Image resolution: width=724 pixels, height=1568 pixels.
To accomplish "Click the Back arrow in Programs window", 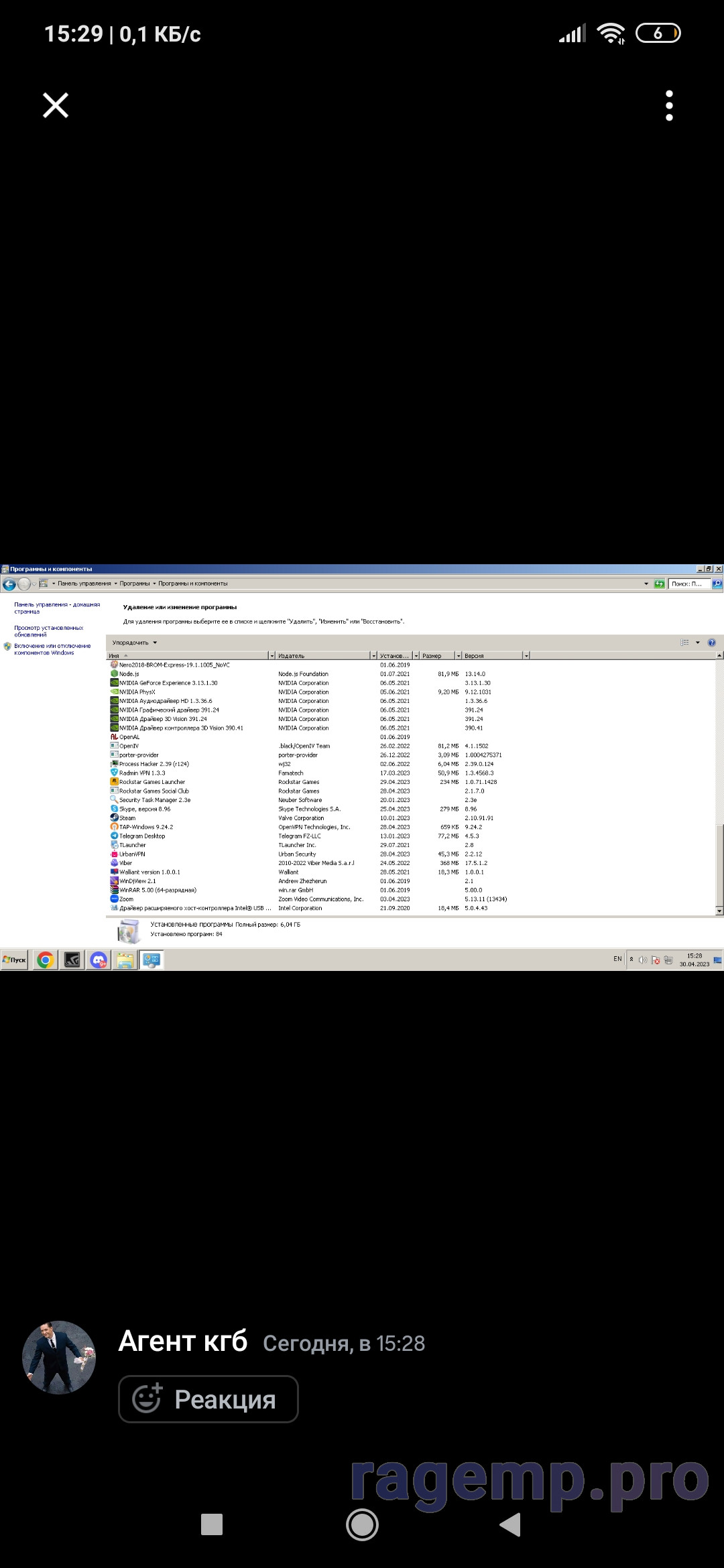I will coord(9,584).
